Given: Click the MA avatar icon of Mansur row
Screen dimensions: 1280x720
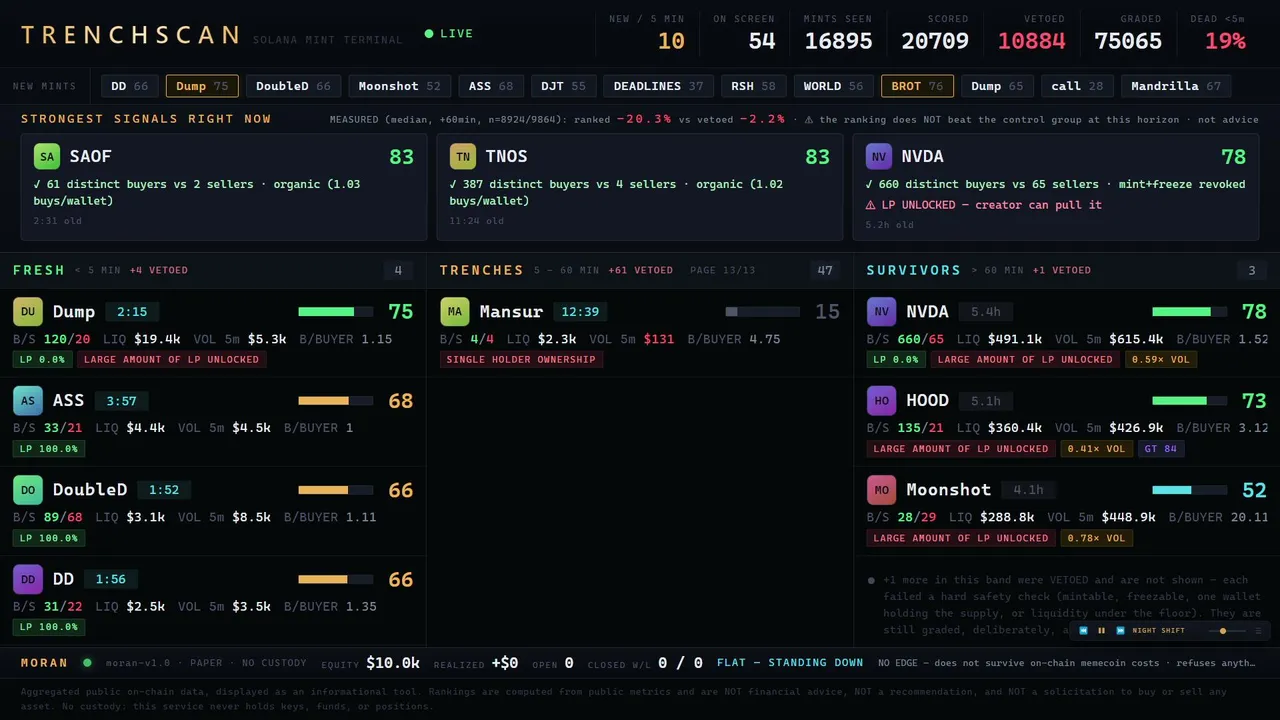Looking at the screenshot, I should [455, 311].
